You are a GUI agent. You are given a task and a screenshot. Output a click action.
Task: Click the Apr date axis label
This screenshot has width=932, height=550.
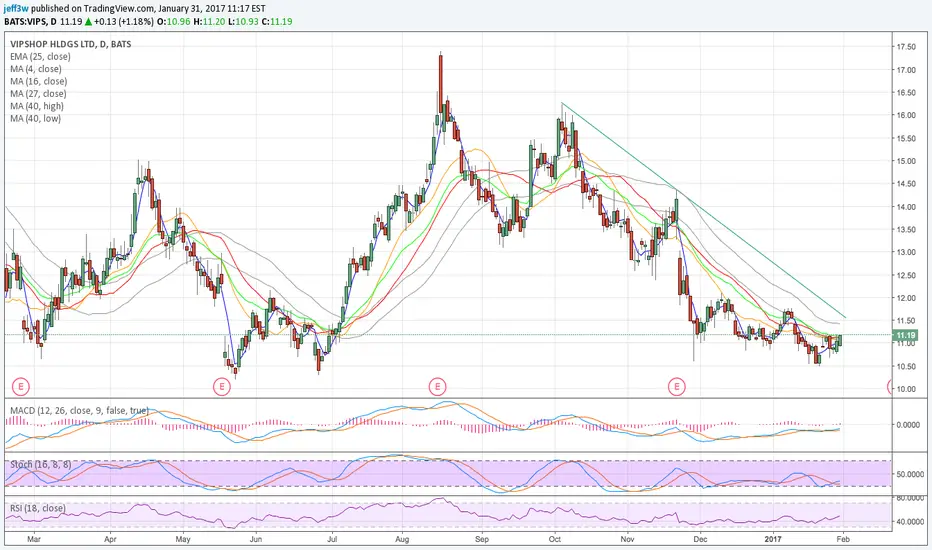pos(110,539)
